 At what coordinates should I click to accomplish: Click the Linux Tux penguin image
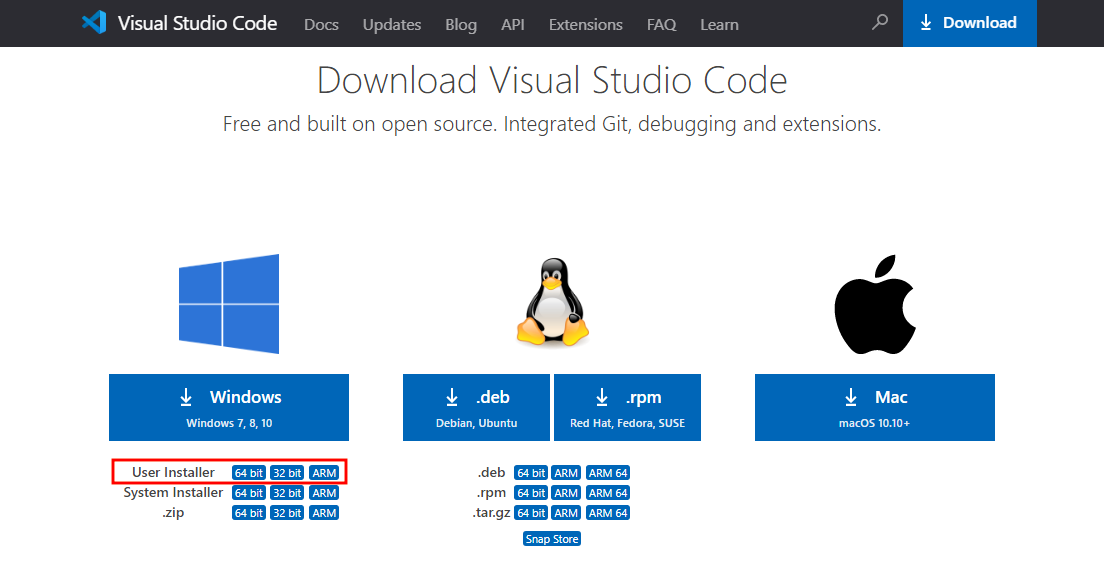point(551,303)
